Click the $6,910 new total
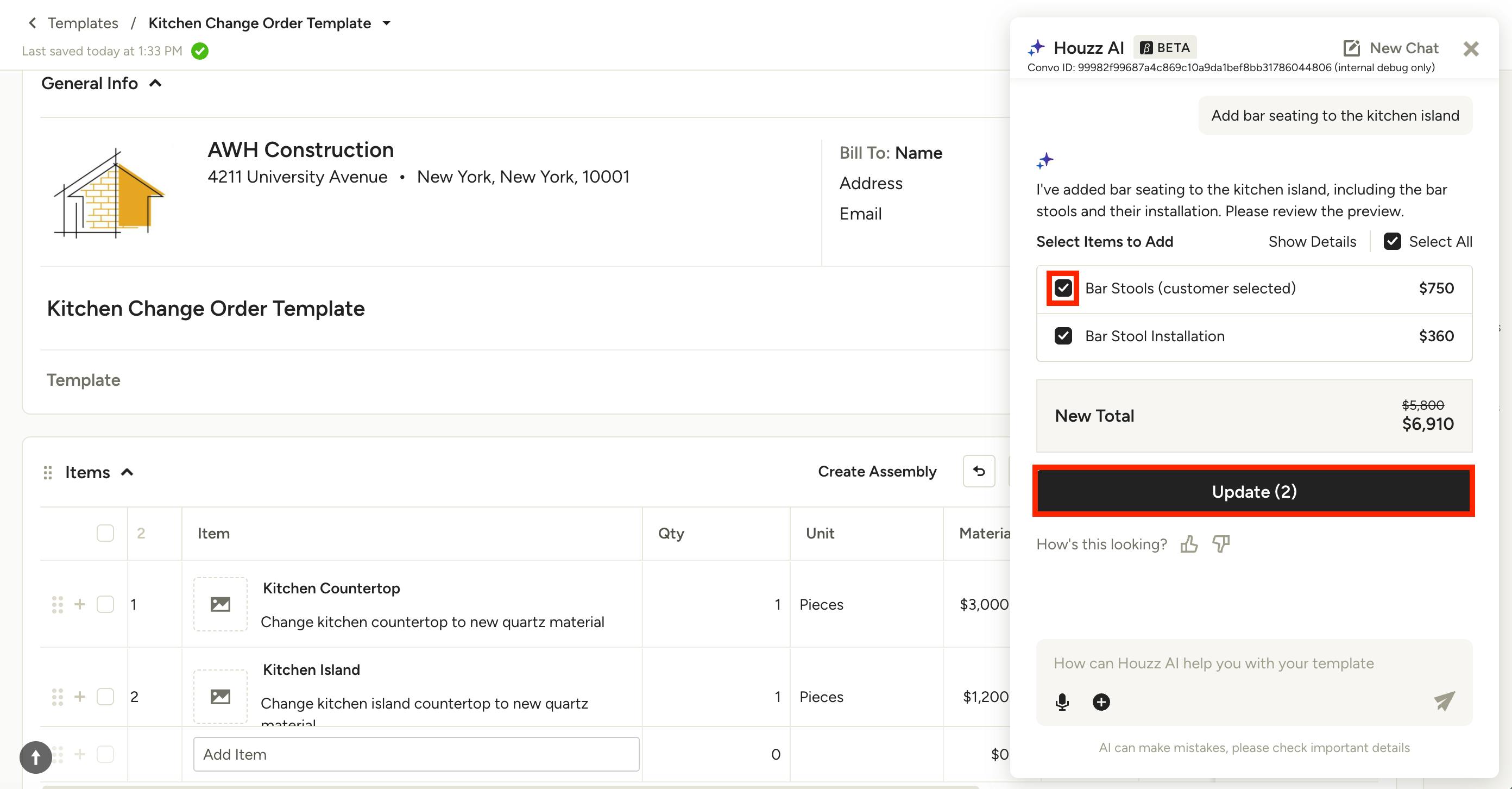1512x789 pixels. point(1427,424)
